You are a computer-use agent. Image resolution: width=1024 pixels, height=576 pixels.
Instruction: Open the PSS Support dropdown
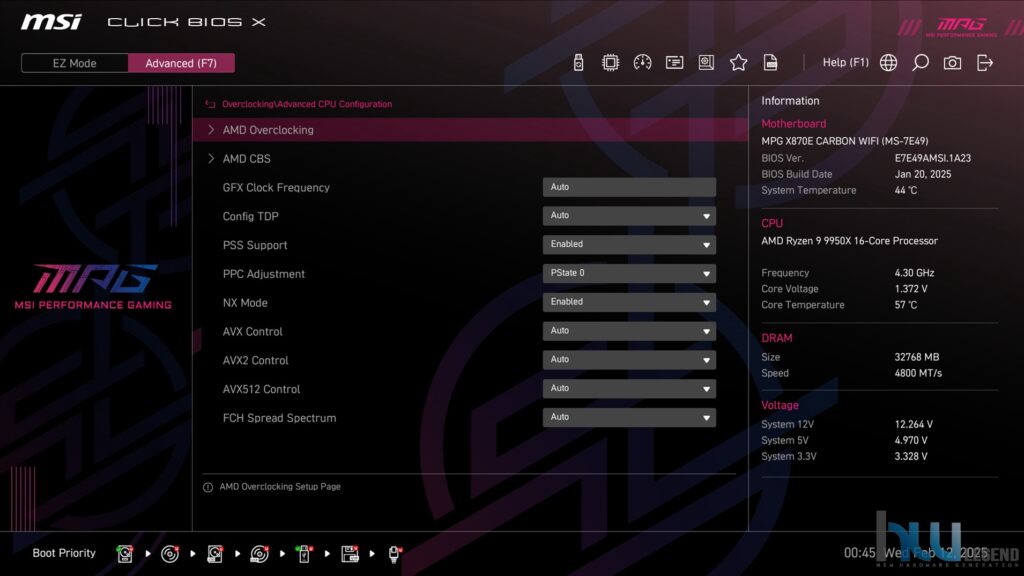click(629, 245)
